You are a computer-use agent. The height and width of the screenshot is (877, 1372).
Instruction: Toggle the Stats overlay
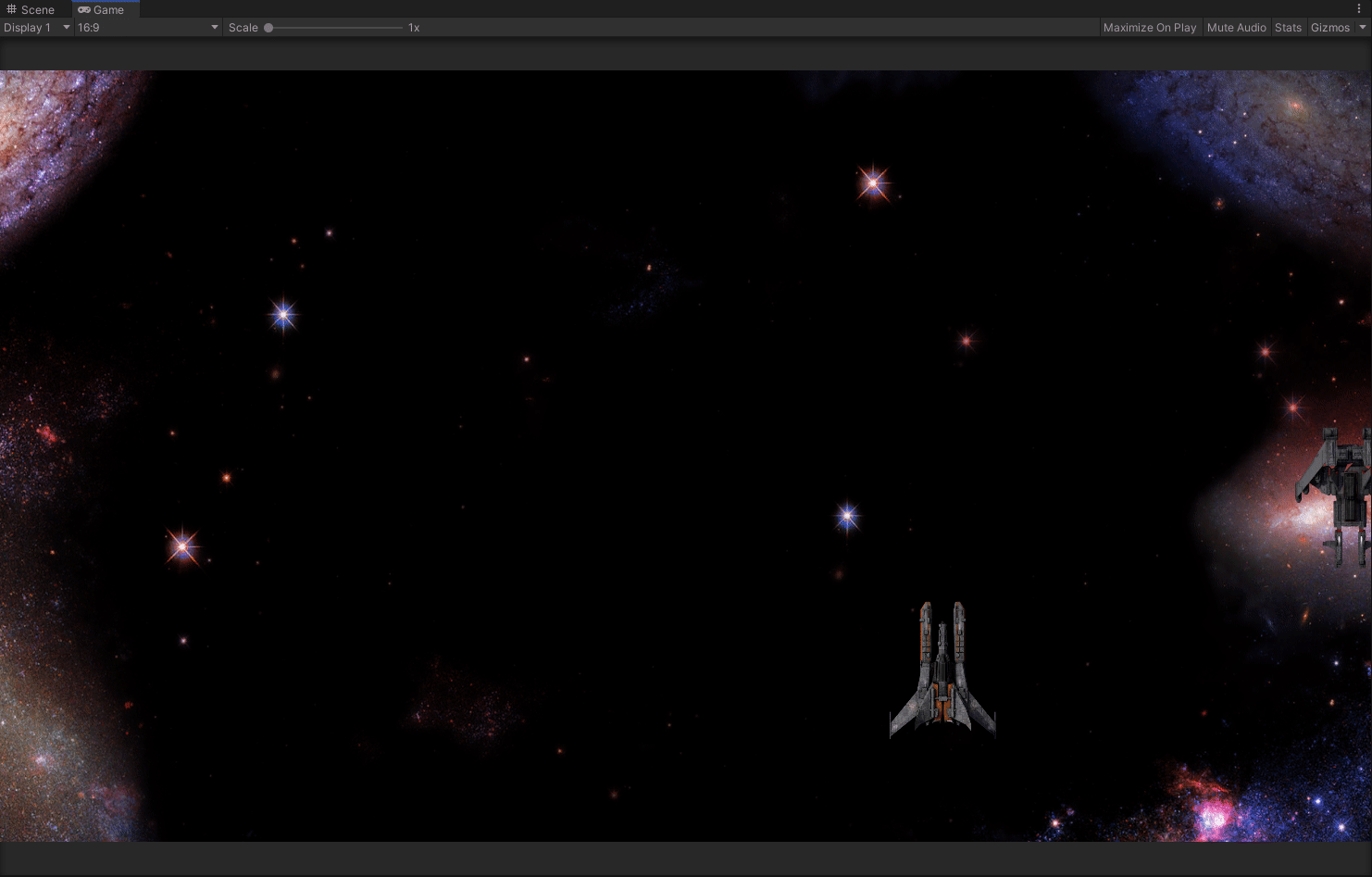(1288, 28)
